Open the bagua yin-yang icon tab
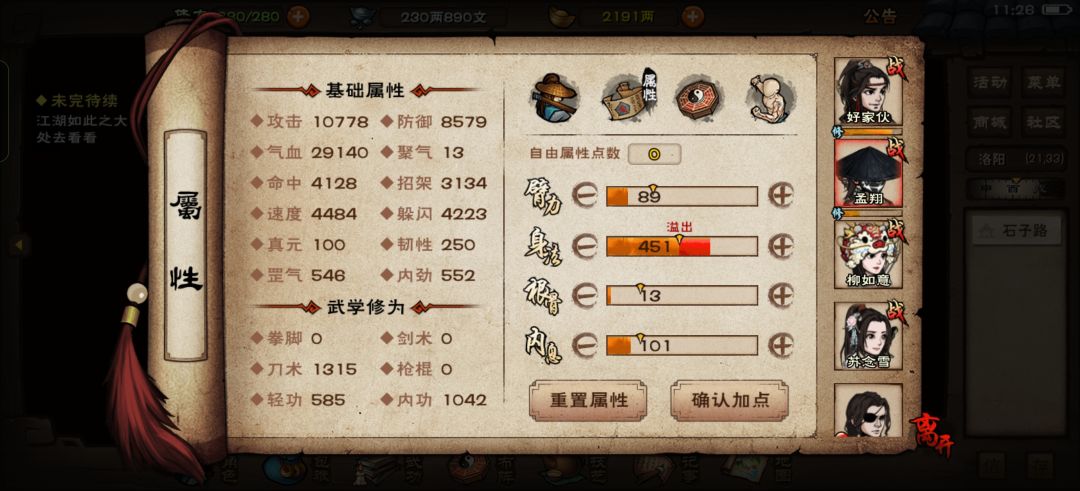 (698, 98)
